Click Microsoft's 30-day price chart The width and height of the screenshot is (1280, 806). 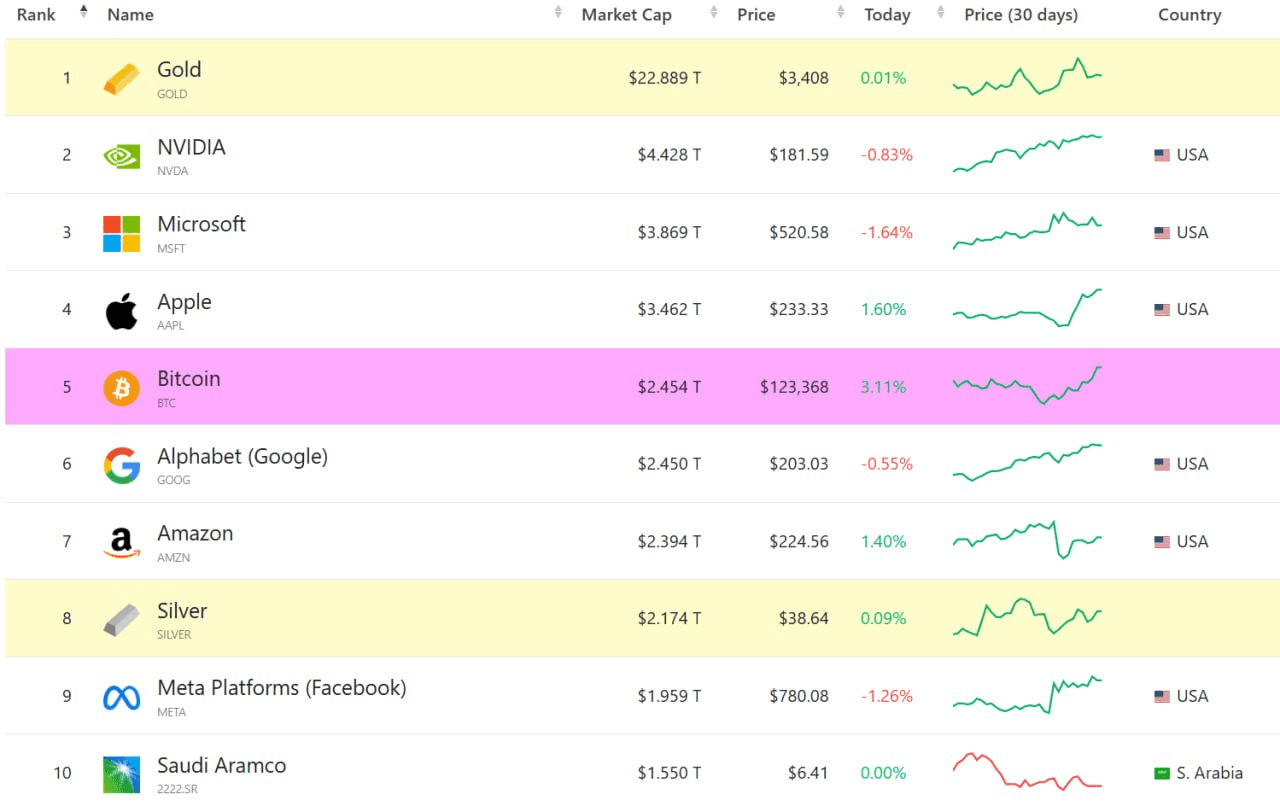click(1027, 230)
